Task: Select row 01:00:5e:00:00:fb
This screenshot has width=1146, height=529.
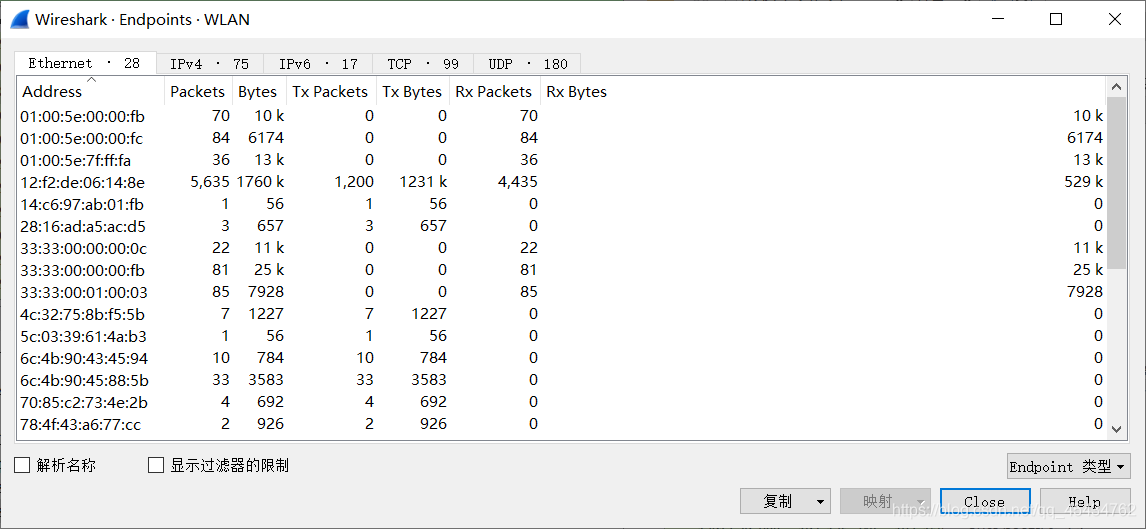Action: click(x=561, y=115)
